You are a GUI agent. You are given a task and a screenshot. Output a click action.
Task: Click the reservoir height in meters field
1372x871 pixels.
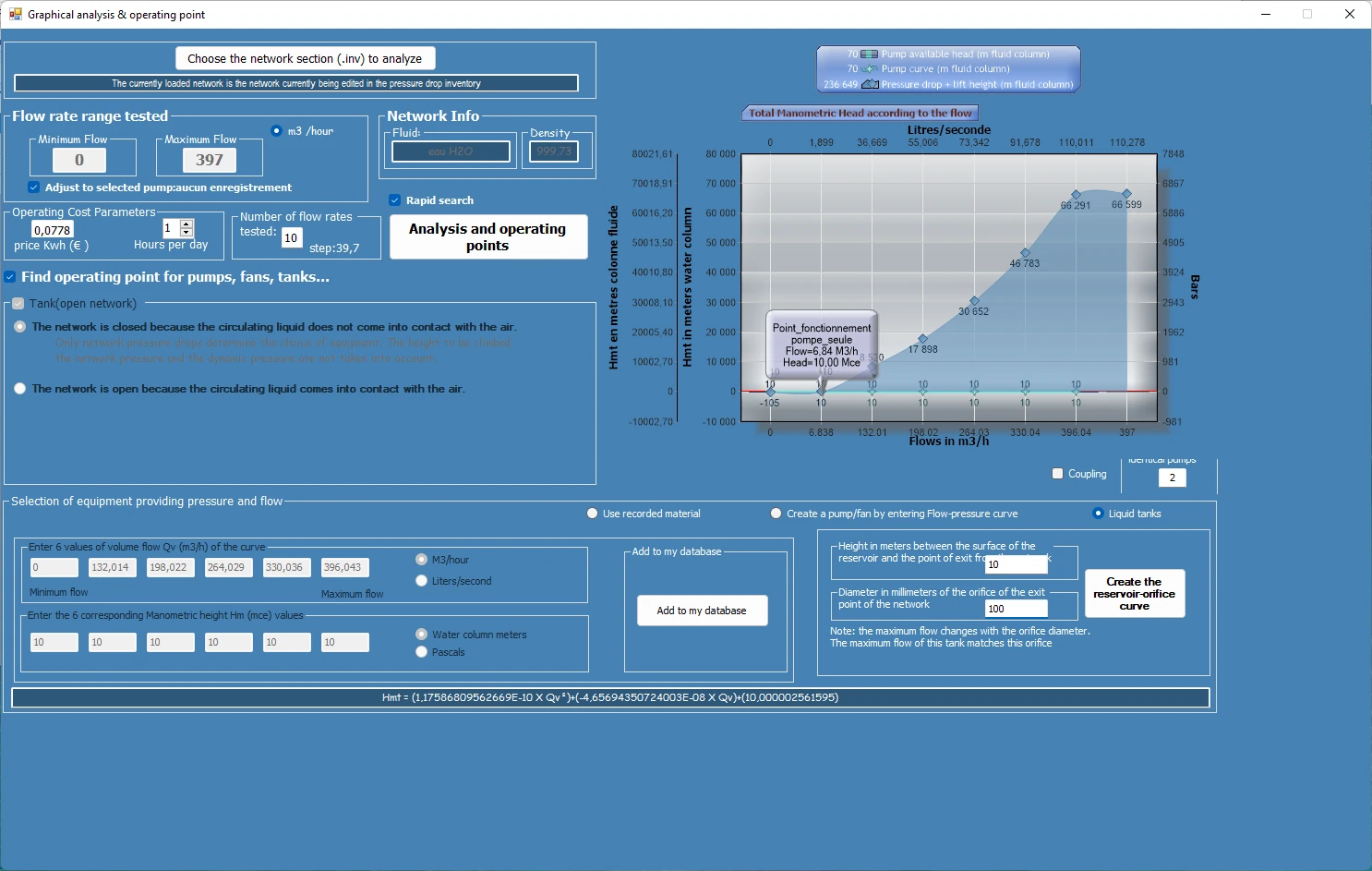[1017, 564]
